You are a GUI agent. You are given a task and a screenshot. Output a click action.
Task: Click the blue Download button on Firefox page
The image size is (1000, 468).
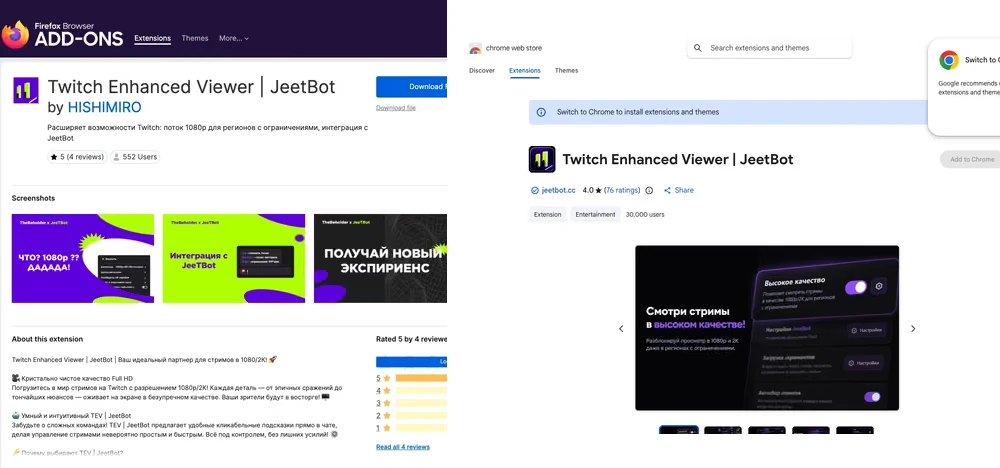coord(411,87)
